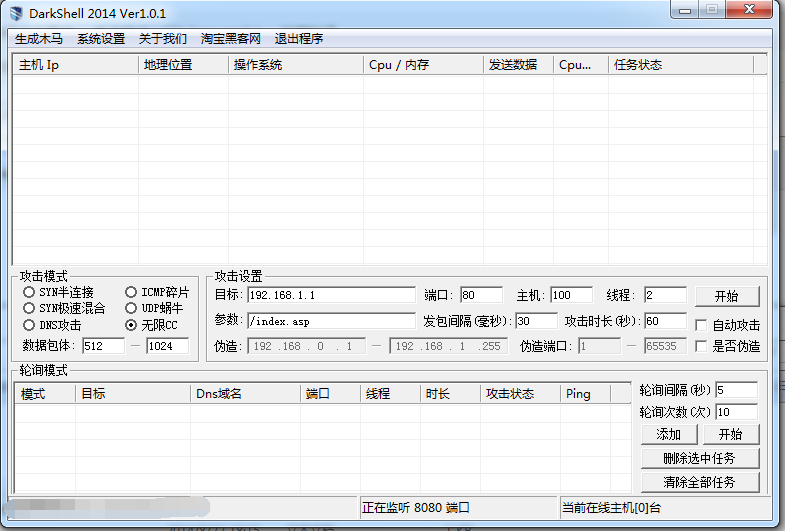The width and height of the screenshot is (785, 531).
Task: Click the 轮询次数 field showing 10
Action: 736,412
